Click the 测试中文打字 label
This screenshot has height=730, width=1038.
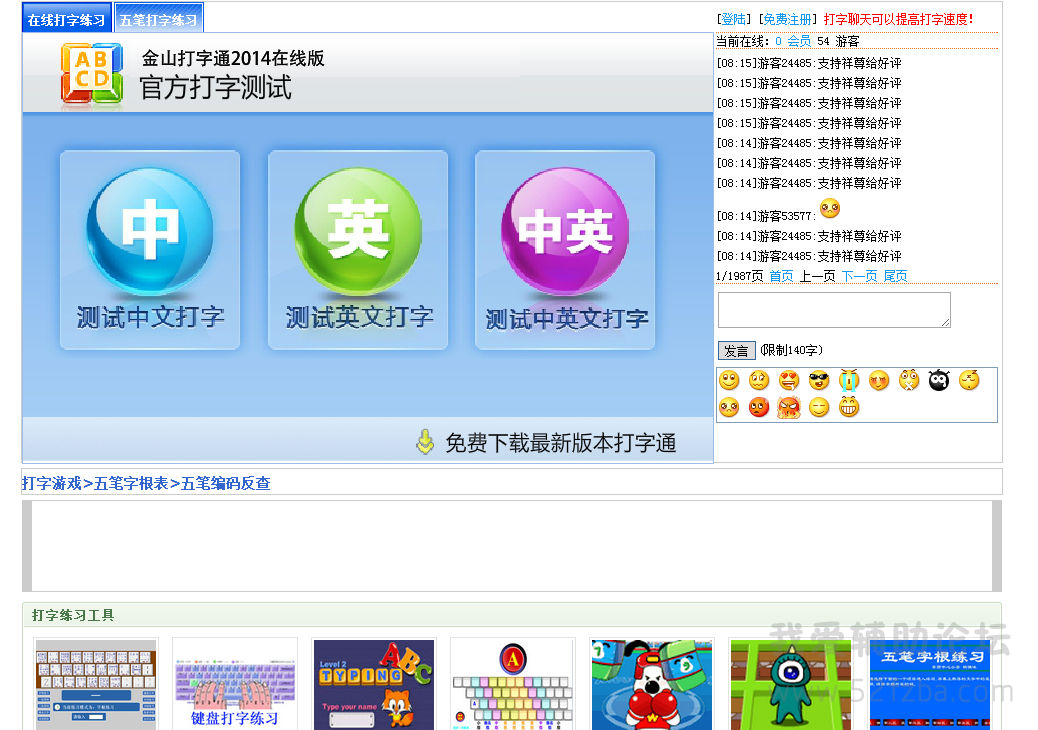tap(150, 317)
